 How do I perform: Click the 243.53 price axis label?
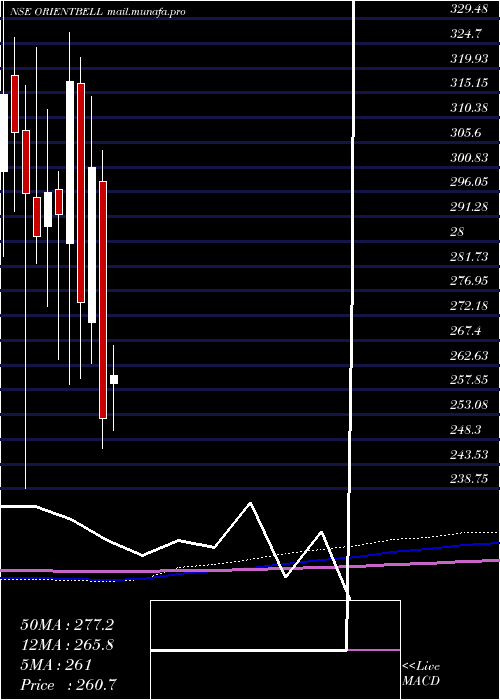(x=468, y=455)
